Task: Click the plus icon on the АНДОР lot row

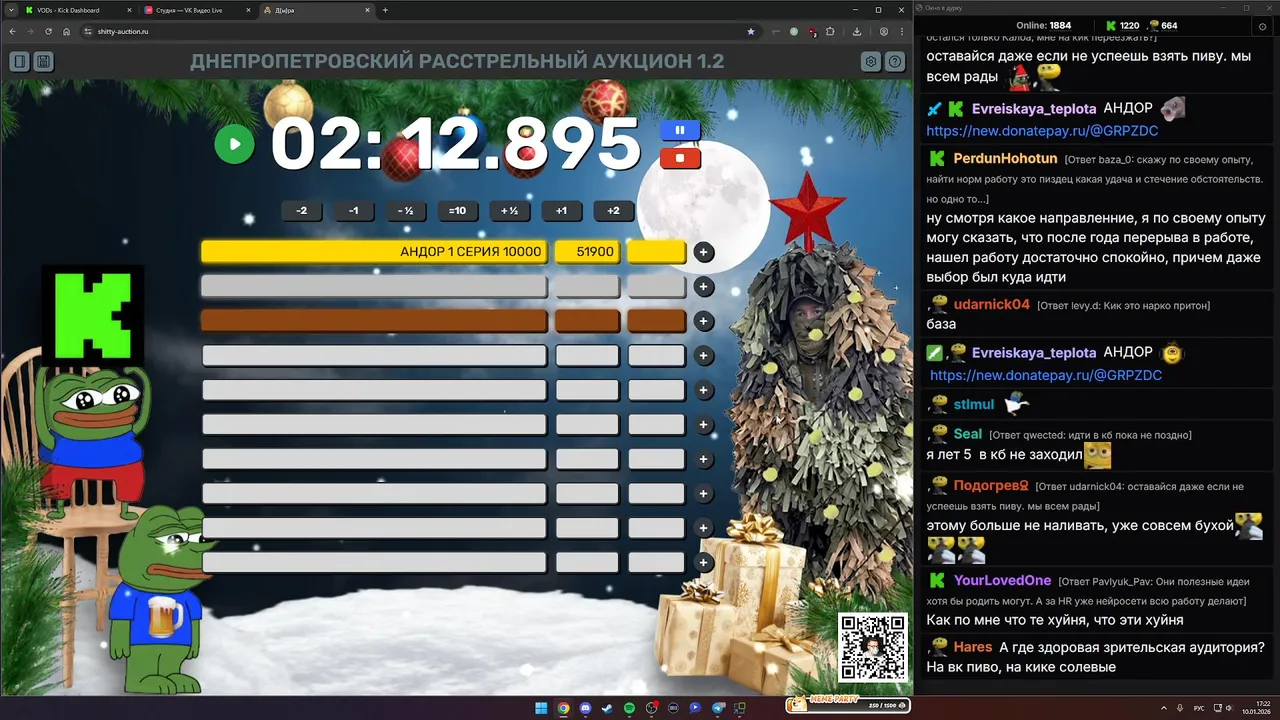Action: (704, 252)
